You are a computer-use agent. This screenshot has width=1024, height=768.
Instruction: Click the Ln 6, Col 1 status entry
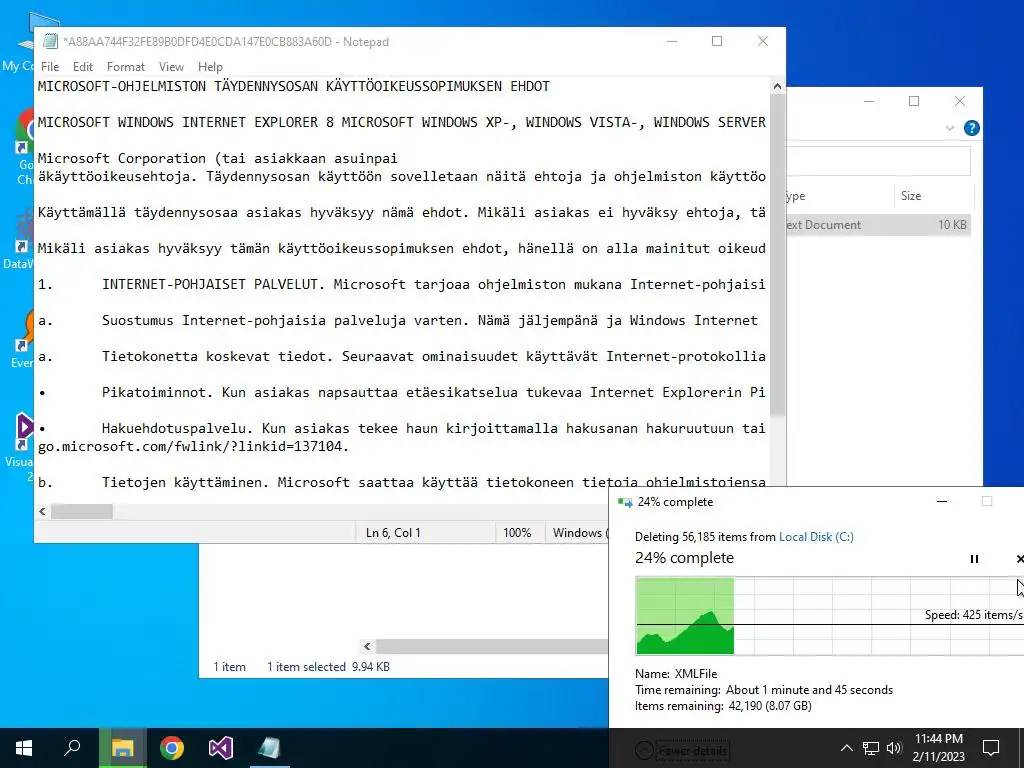(393, 533)
